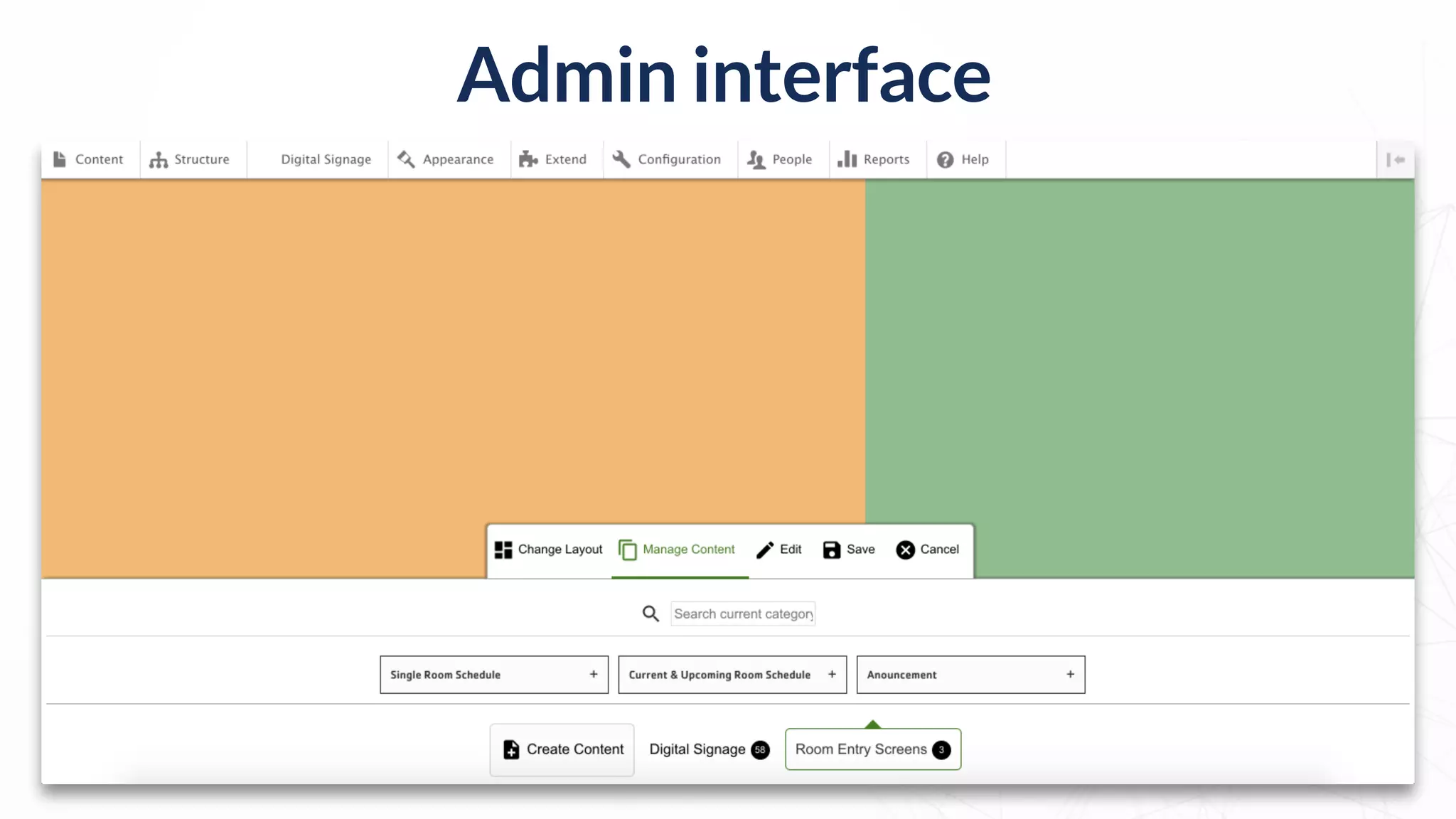1456x819 pixels.
Task: Click the Appearance paintbrush icon
Action: (x=406, y=159)
